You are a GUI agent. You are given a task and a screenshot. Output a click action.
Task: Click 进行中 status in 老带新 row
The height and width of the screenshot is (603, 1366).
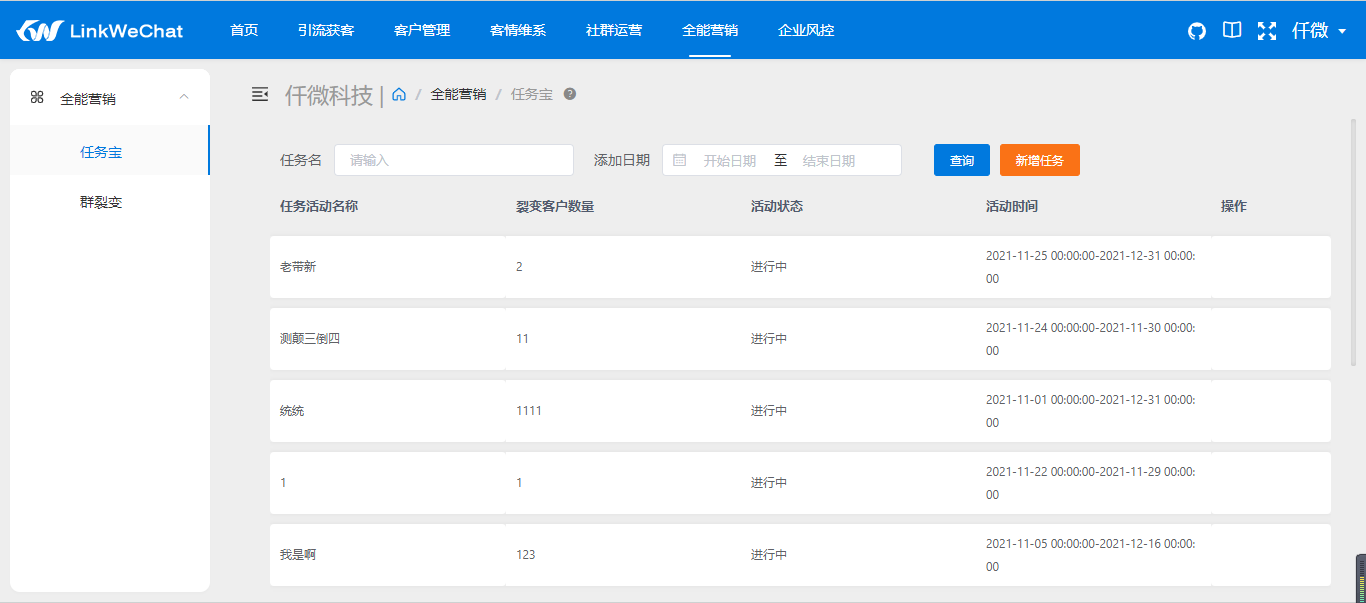tap(769, 267)
